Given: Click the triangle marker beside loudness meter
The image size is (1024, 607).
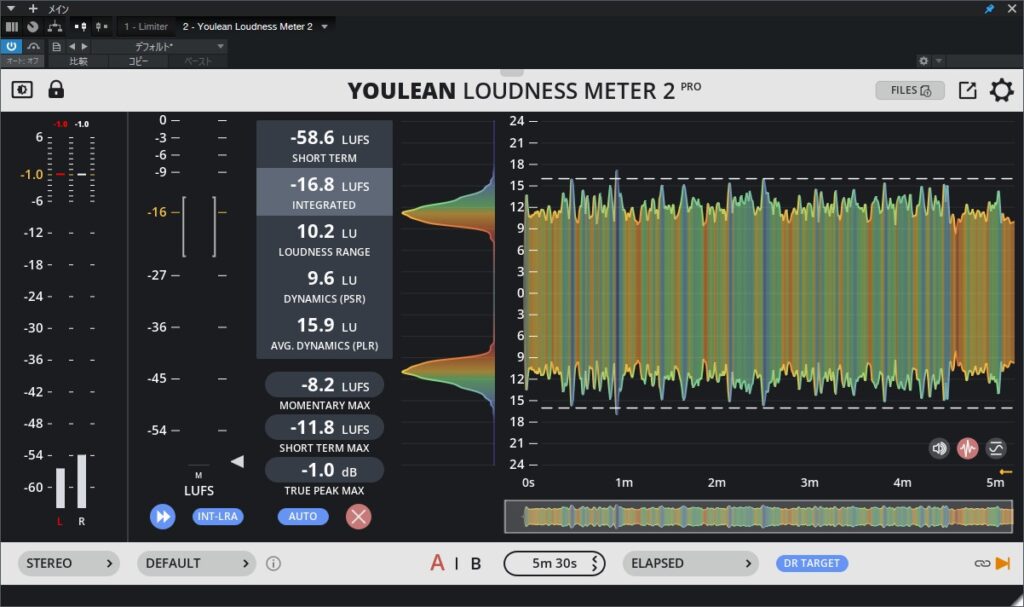Looking at the screenshot, I should coord(238,461).
